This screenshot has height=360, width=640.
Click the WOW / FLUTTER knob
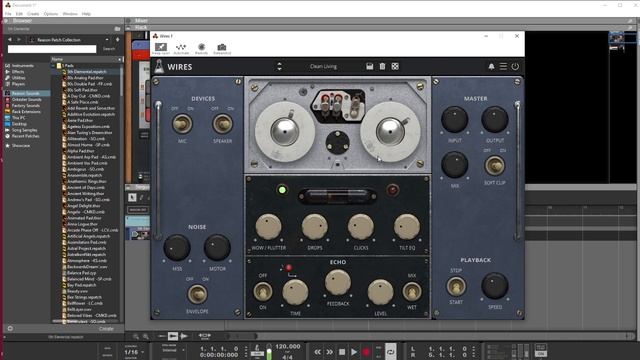268,227
